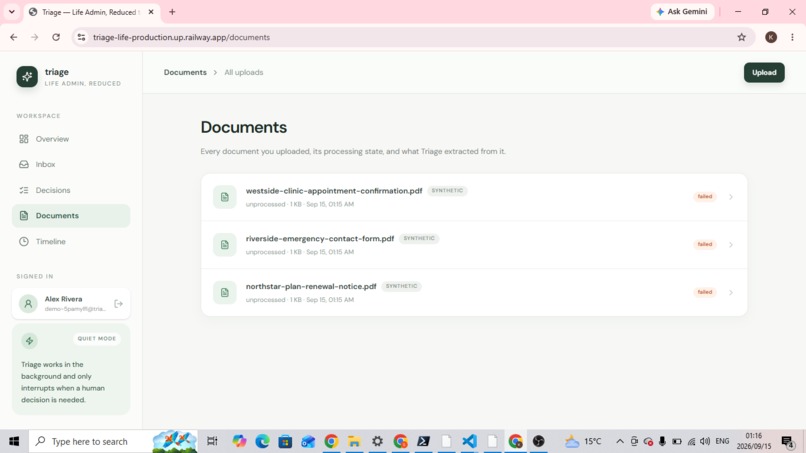Screen dimensions: 806x453
Task: Open riverside-emergency-contact-form.pdf
Action: pyautogui.click(x=320, y=239)
